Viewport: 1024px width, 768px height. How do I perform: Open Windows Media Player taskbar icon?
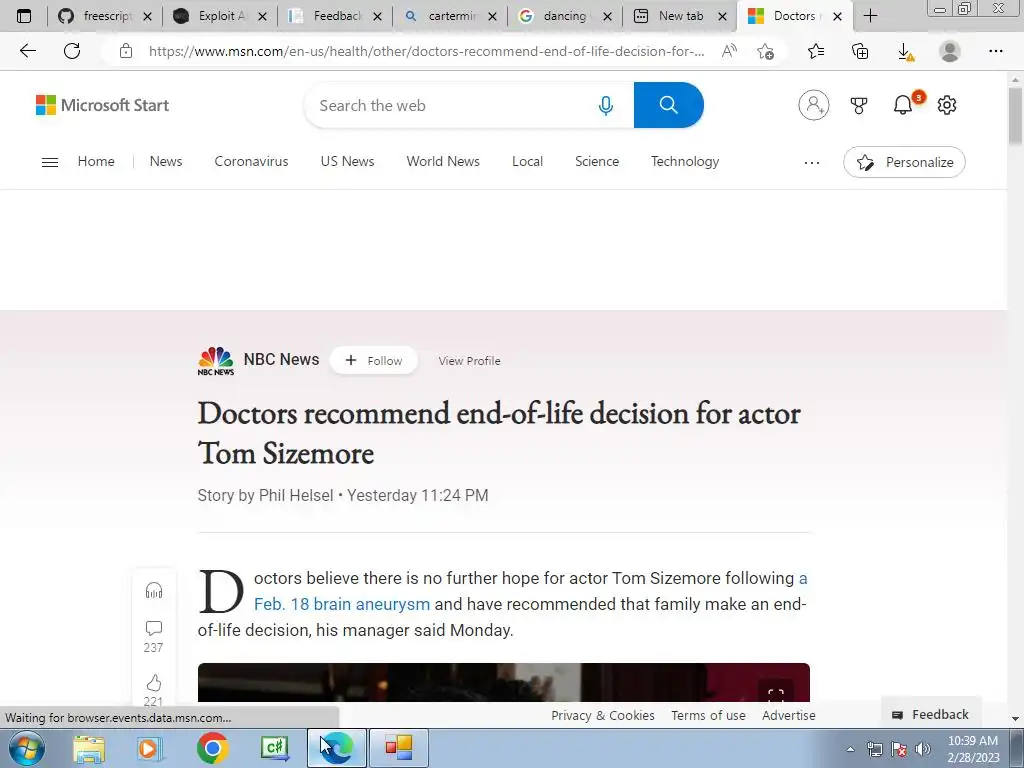tap(149, 748)
